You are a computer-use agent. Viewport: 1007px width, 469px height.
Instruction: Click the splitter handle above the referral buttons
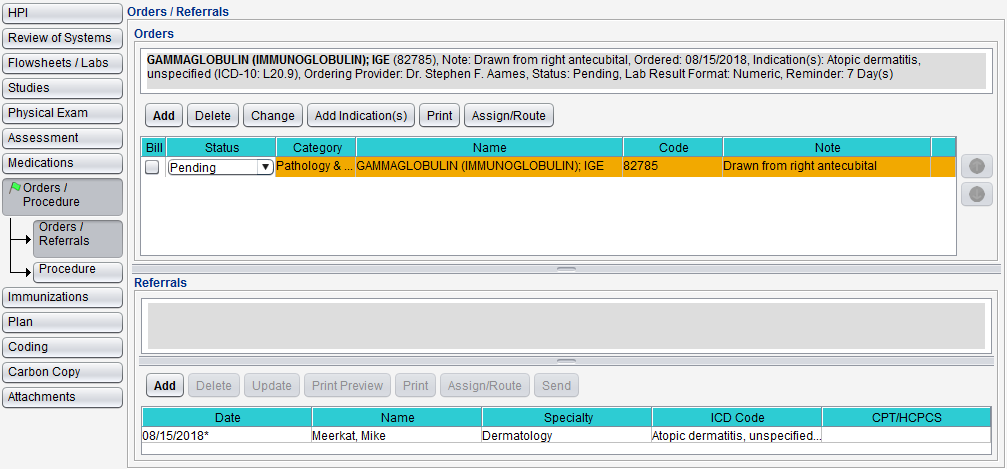[566, 360]
